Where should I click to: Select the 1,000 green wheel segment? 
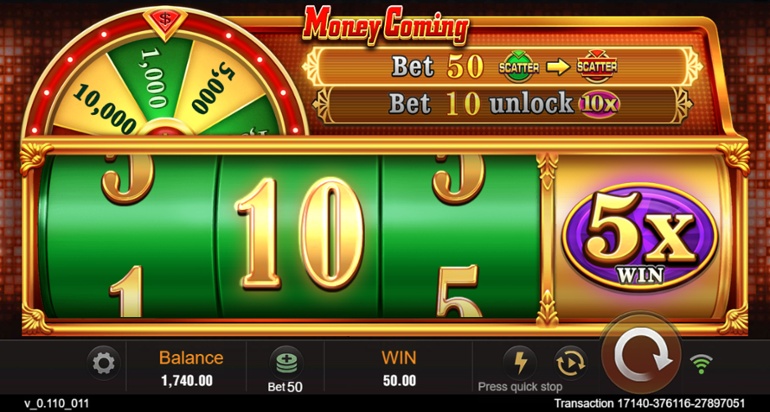(x=154, y=78)
